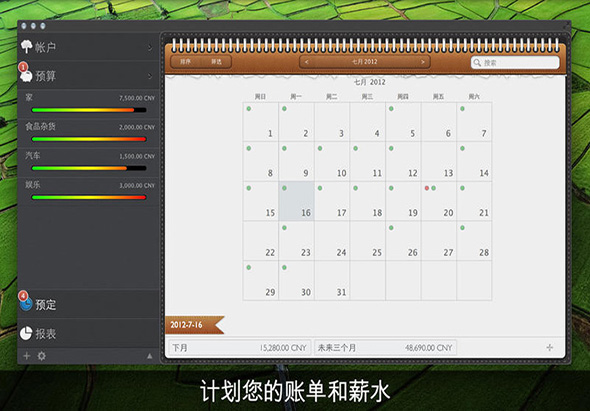Click the magnifier icon in search box
The image size is (590, 411).
477,62
